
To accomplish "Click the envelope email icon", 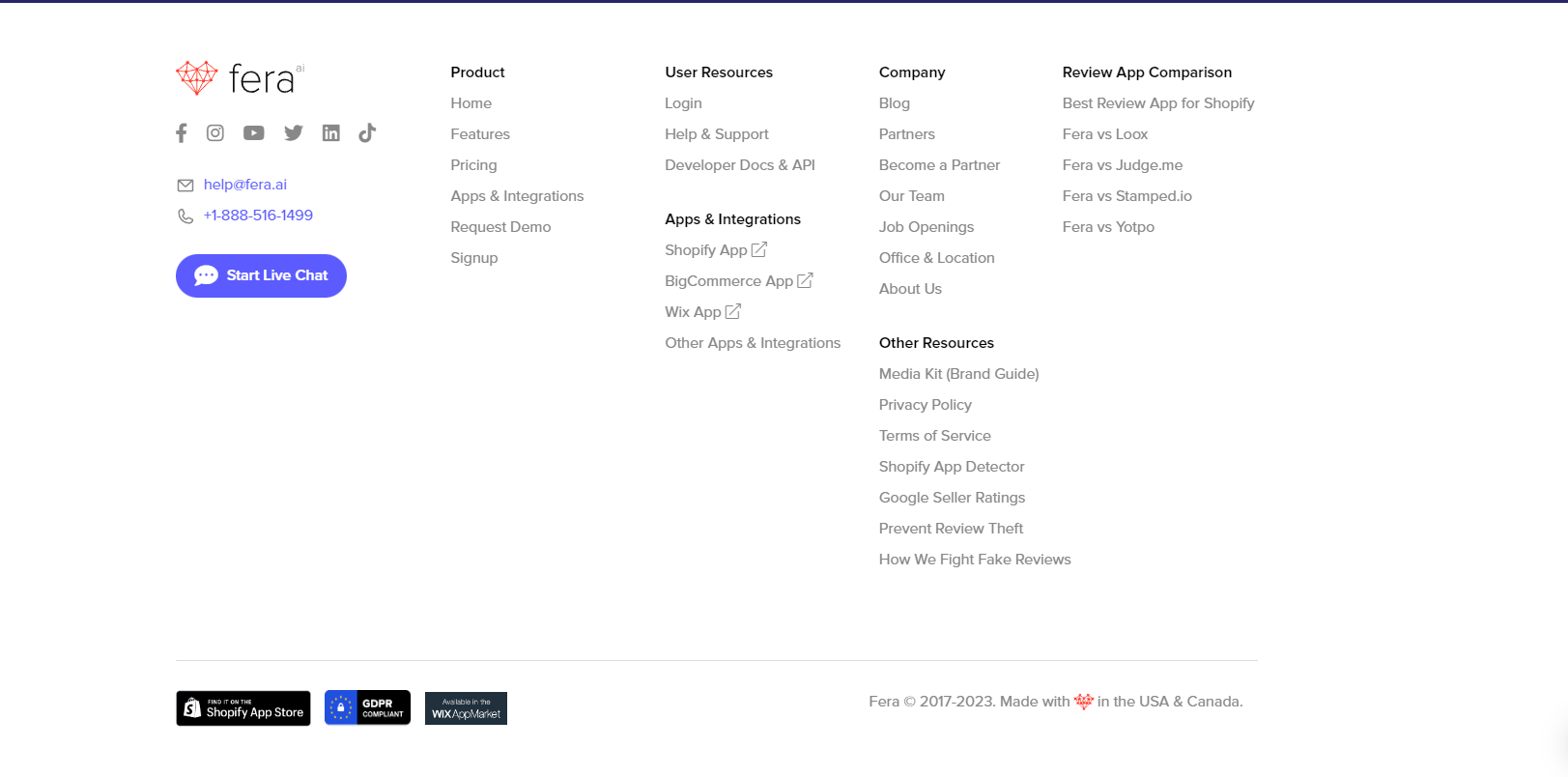I will pos(185,186).
